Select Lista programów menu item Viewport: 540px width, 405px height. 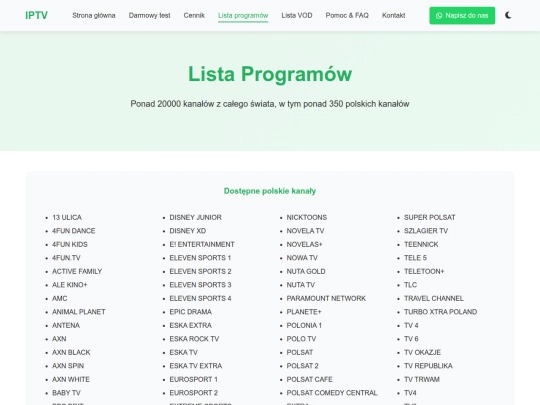243,15
